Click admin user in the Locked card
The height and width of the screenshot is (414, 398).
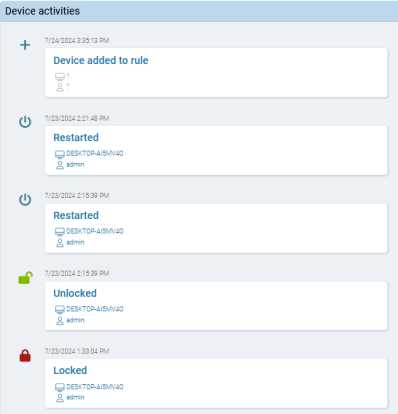click(x=75, y=397)
